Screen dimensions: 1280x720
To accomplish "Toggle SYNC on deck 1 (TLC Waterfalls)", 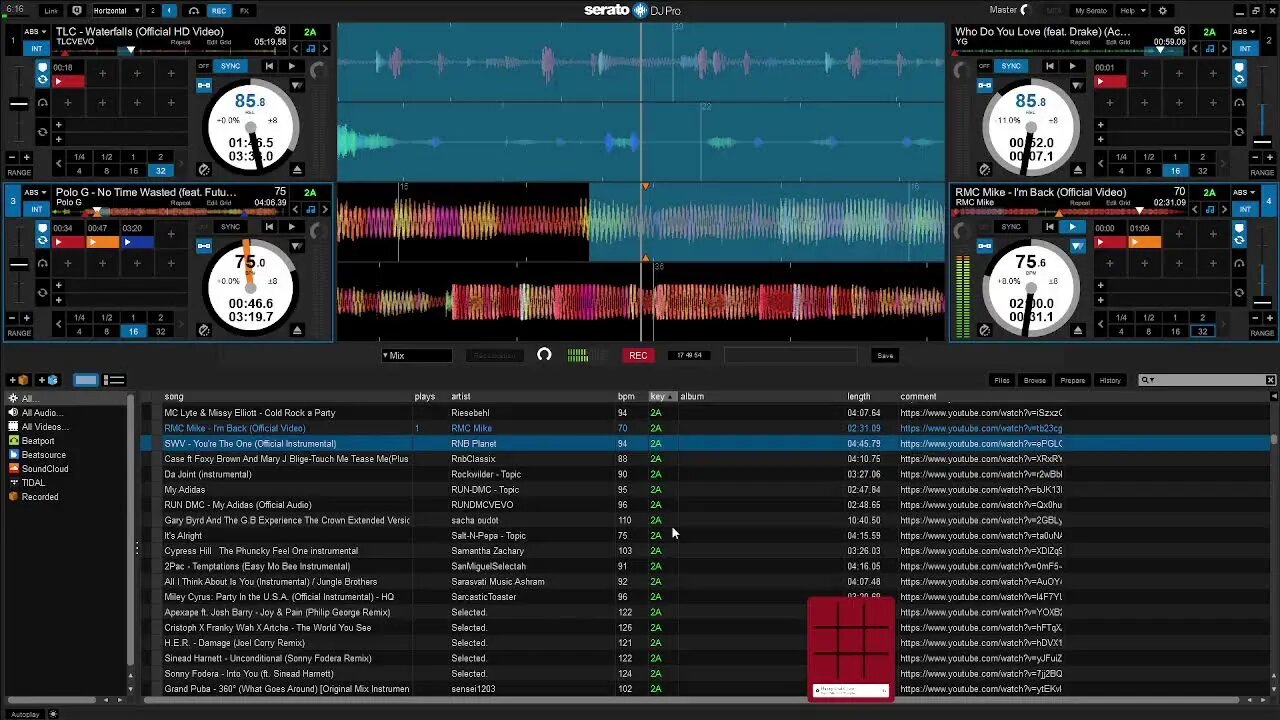I will (231, 66).
